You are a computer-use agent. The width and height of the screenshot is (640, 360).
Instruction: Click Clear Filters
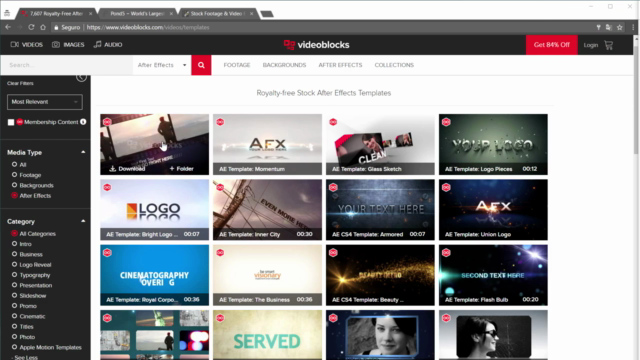(20, 83)
